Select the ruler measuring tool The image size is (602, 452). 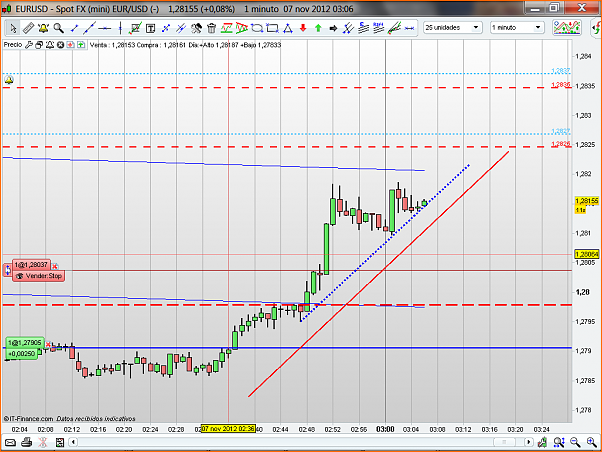(28, 28)
